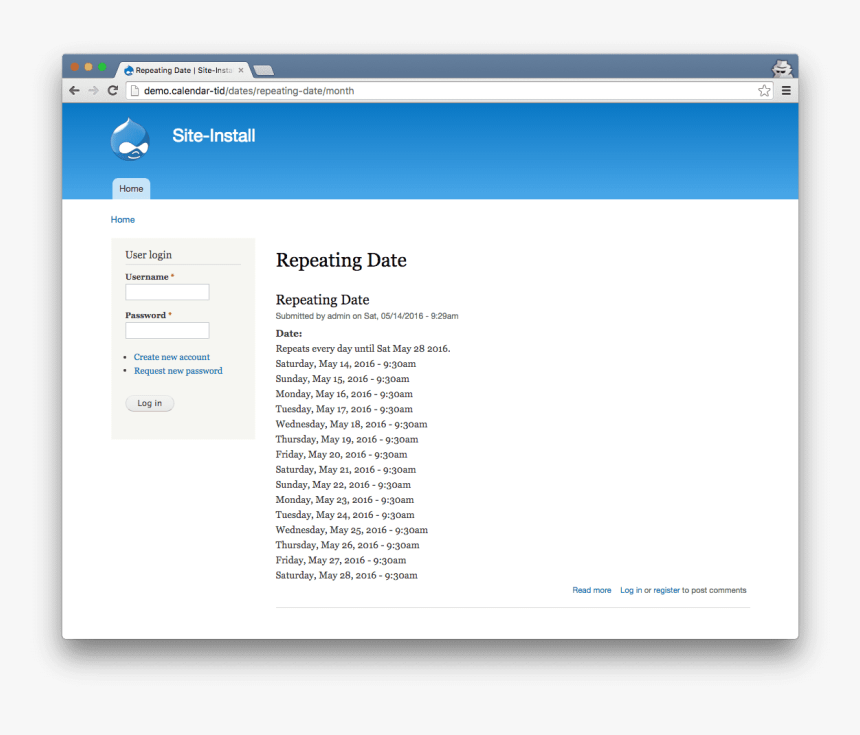Click 'Sunday, May 22, 2016 - 9:30am'
The image size is (860, 735).
tap(343, 484)
